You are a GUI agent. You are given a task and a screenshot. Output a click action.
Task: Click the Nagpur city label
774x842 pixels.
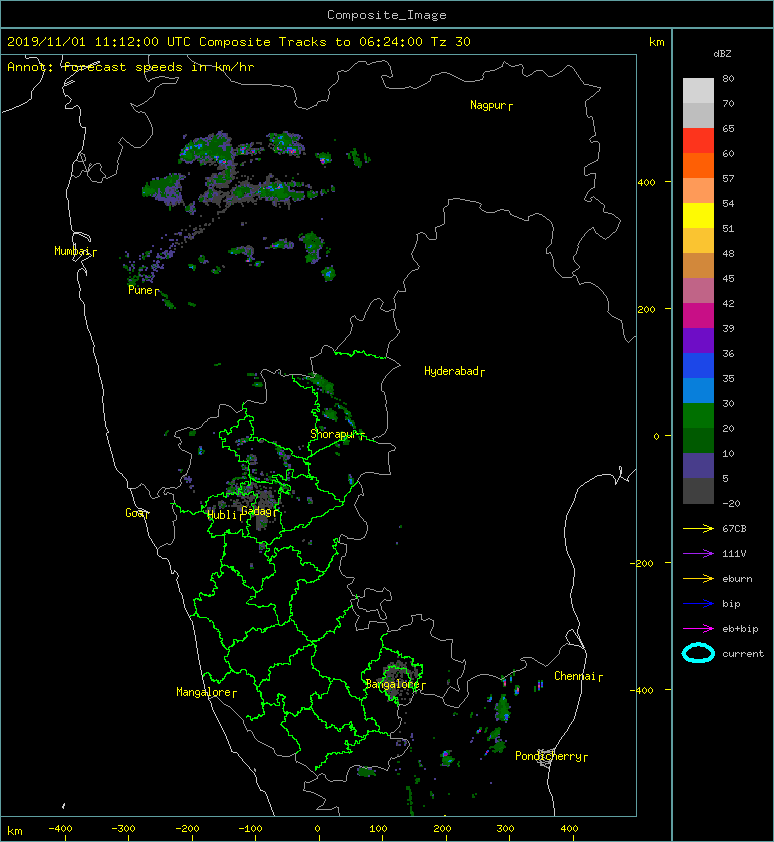point(491,105)
